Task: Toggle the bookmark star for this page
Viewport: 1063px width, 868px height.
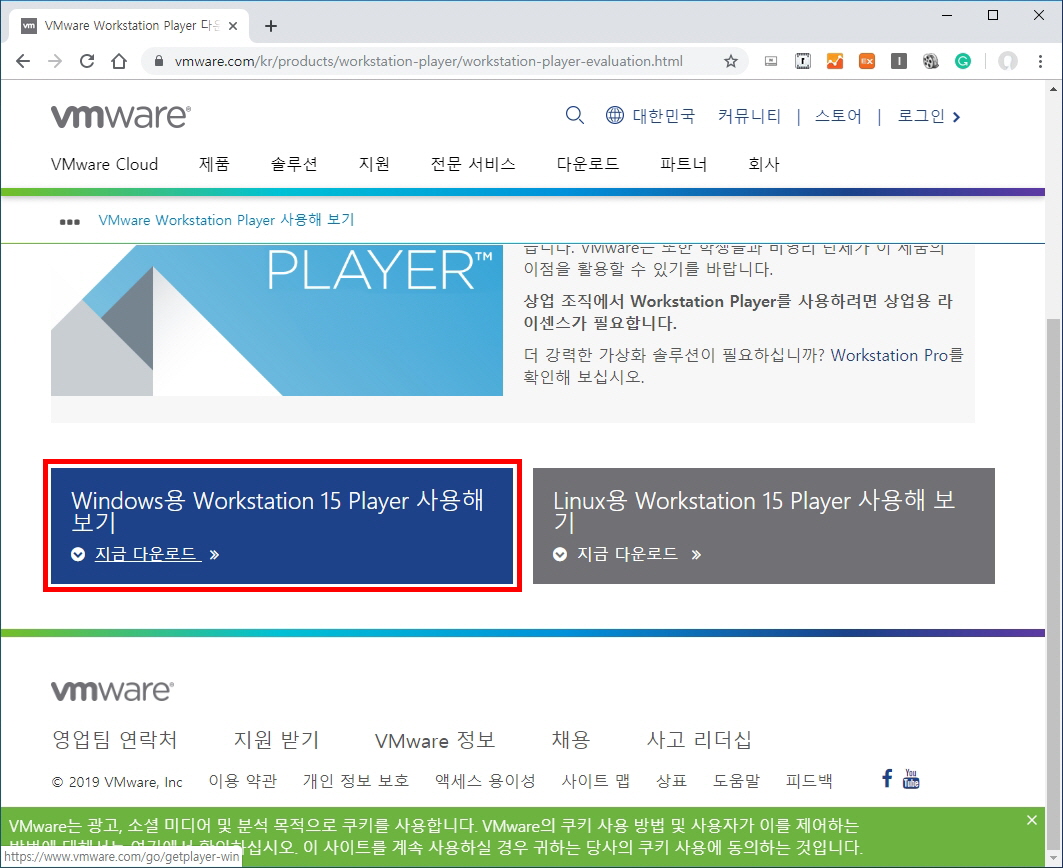Action: click(x=731, y=60)
